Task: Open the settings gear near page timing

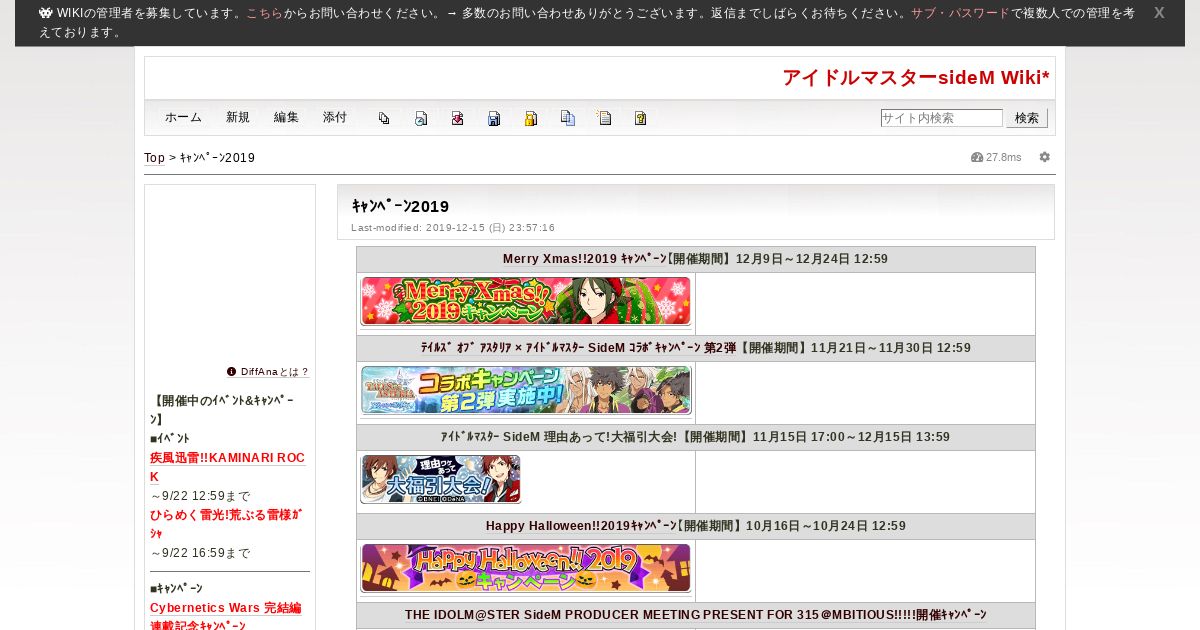Action: [1045, 157]
